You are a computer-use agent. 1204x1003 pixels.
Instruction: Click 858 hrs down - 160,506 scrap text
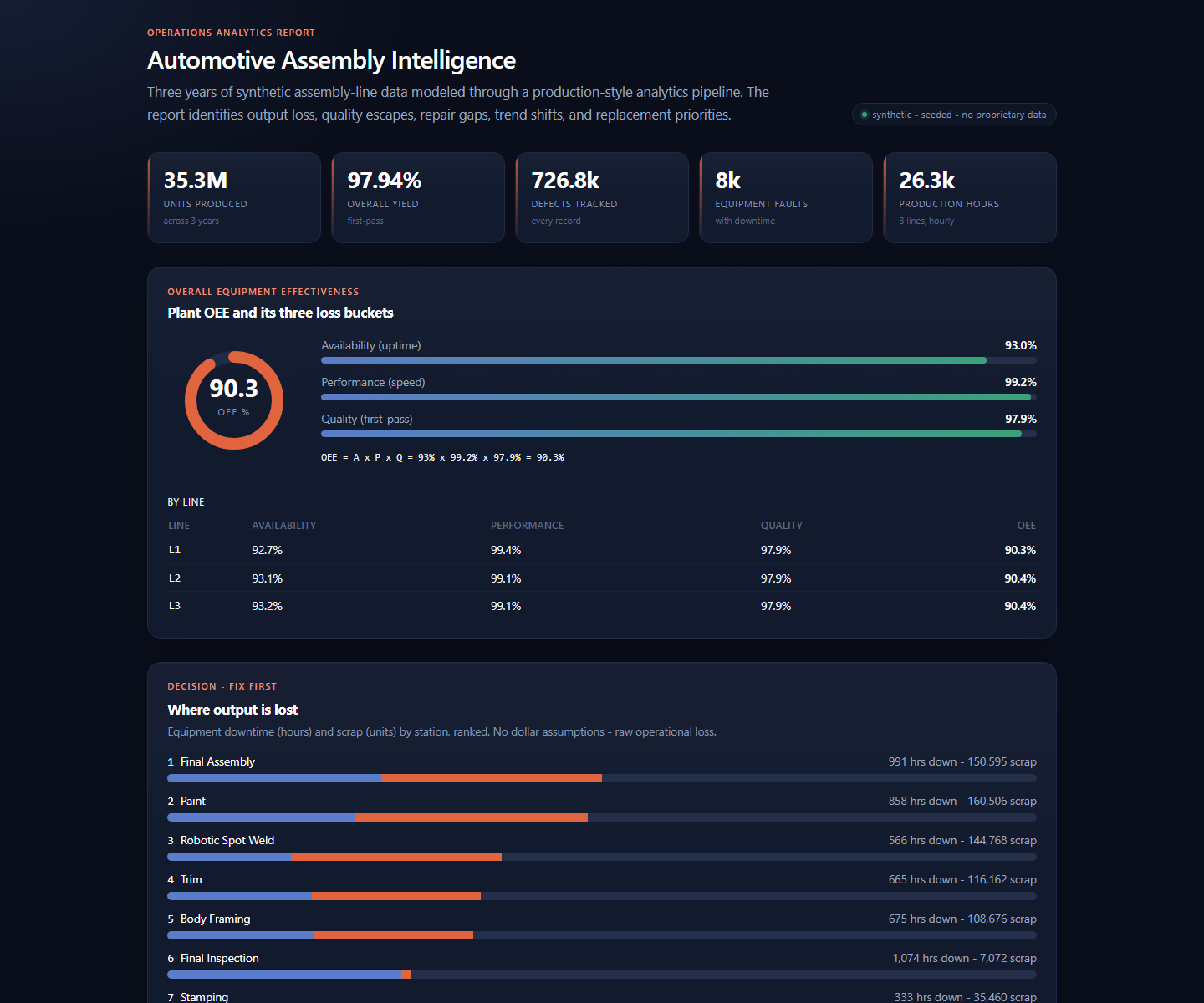[962, 801]
